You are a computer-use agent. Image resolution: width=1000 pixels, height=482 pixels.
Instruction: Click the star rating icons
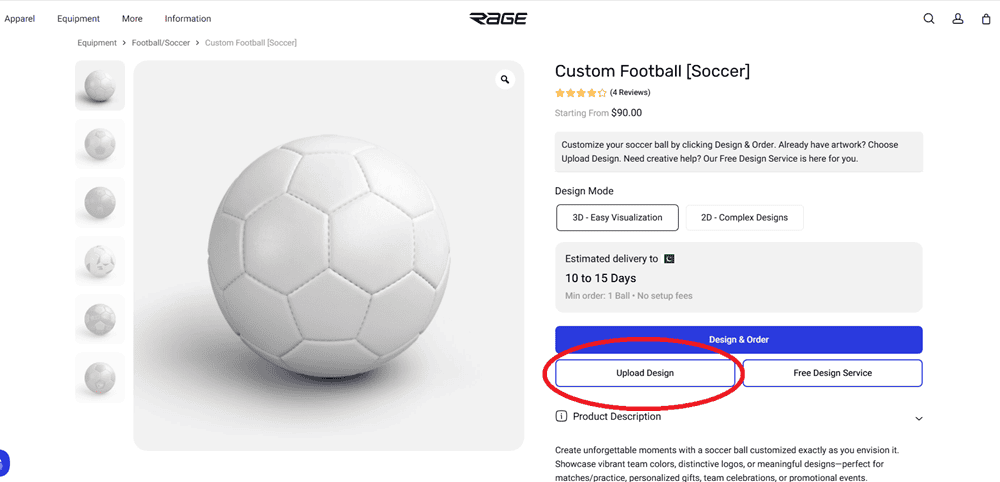point(581,93)
